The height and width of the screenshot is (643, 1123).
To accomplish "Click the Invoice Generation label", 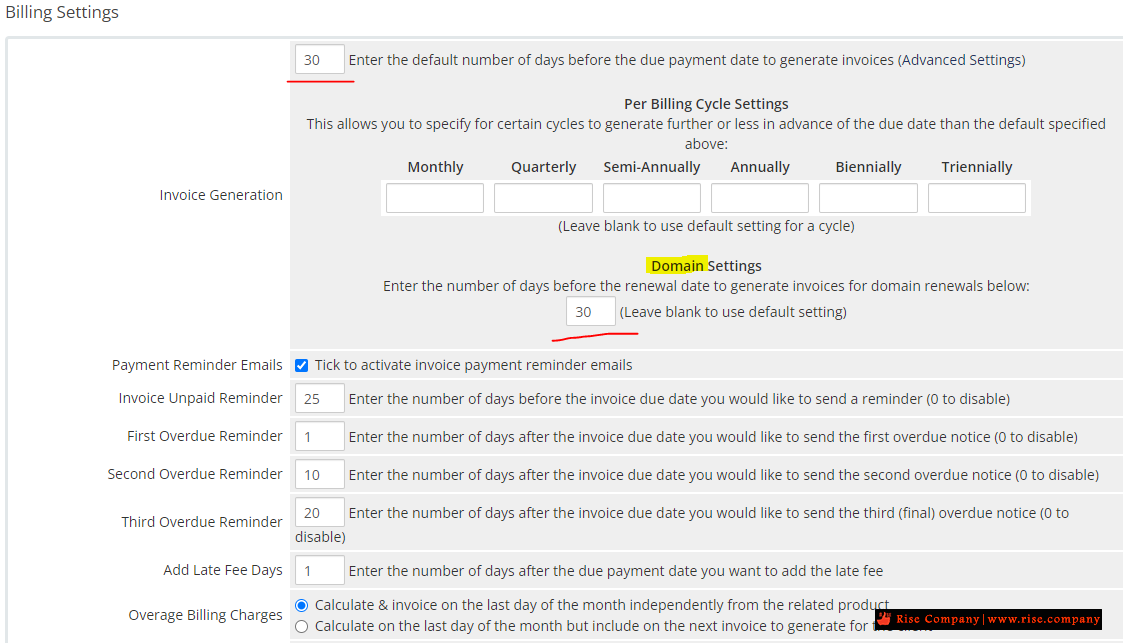I will click(221, 195).
